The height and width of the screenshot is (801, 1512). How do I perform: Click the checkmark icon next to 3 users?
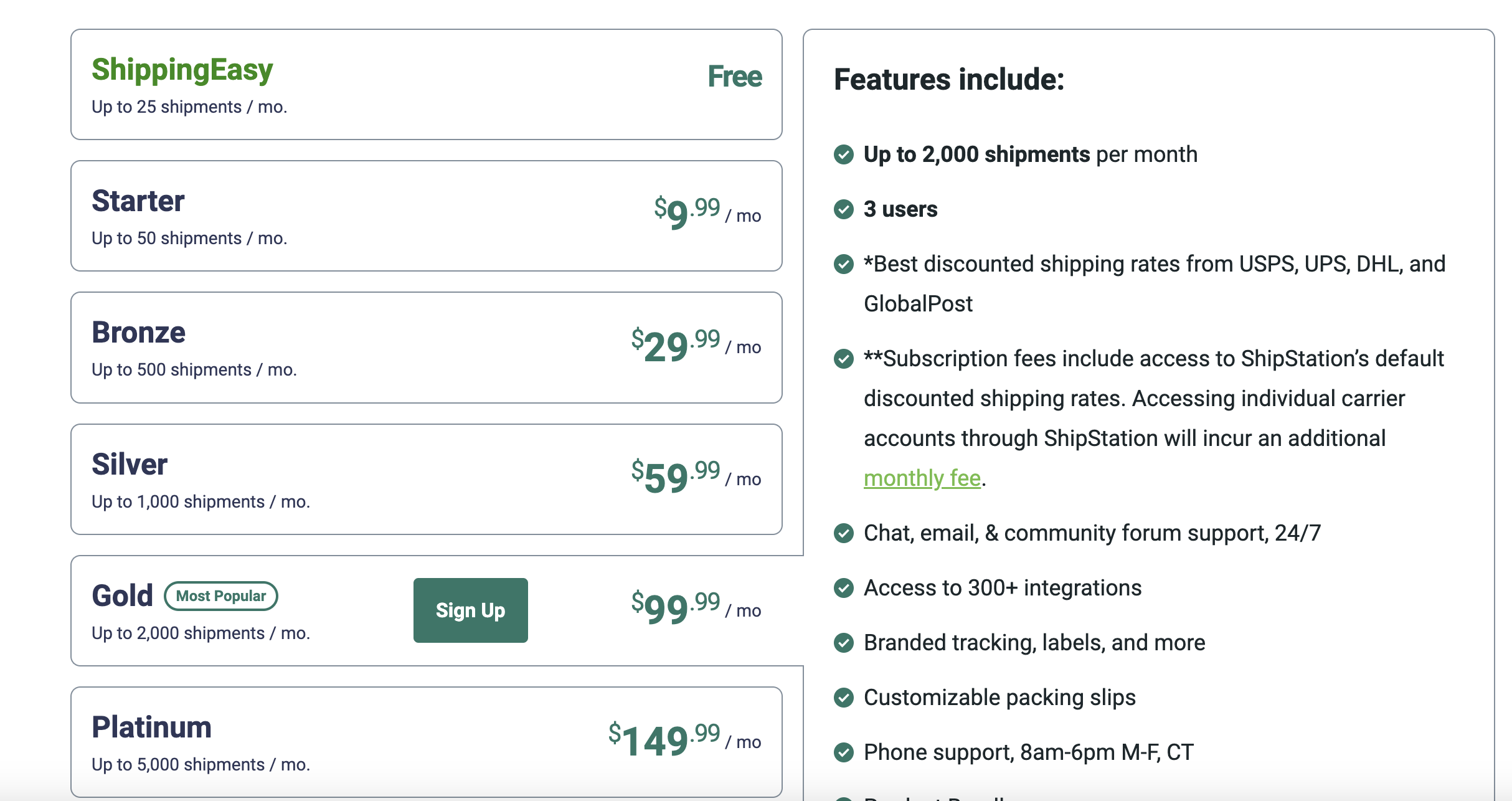tap(844, 208)
